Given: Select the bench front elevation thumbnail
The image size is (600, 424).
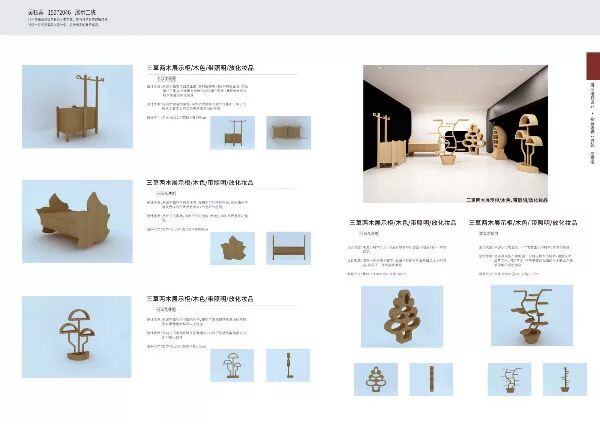Looking at the screenshot, I should [x=289, y=248].
